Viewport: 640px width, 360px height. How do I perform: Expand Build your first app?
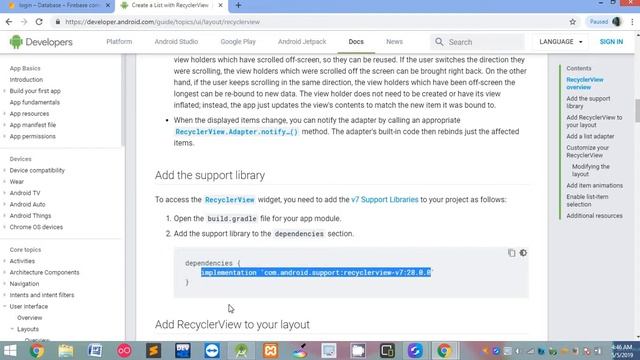coord(4,91)
